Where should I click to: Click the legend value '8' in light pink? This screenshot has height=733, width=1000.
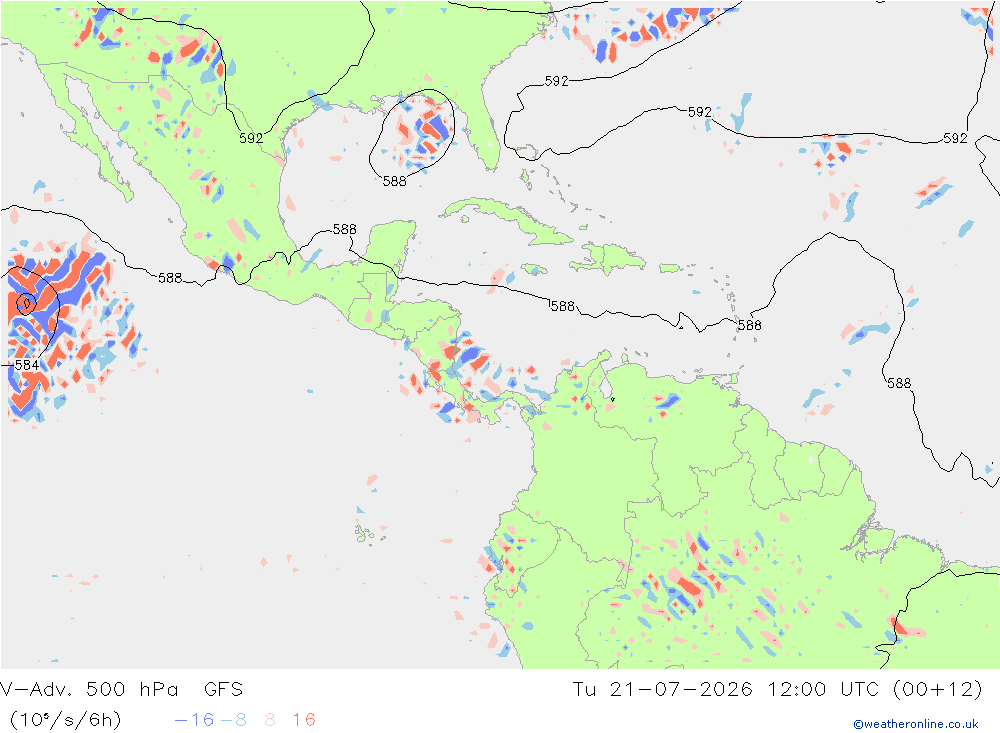[x=270, y=720]
